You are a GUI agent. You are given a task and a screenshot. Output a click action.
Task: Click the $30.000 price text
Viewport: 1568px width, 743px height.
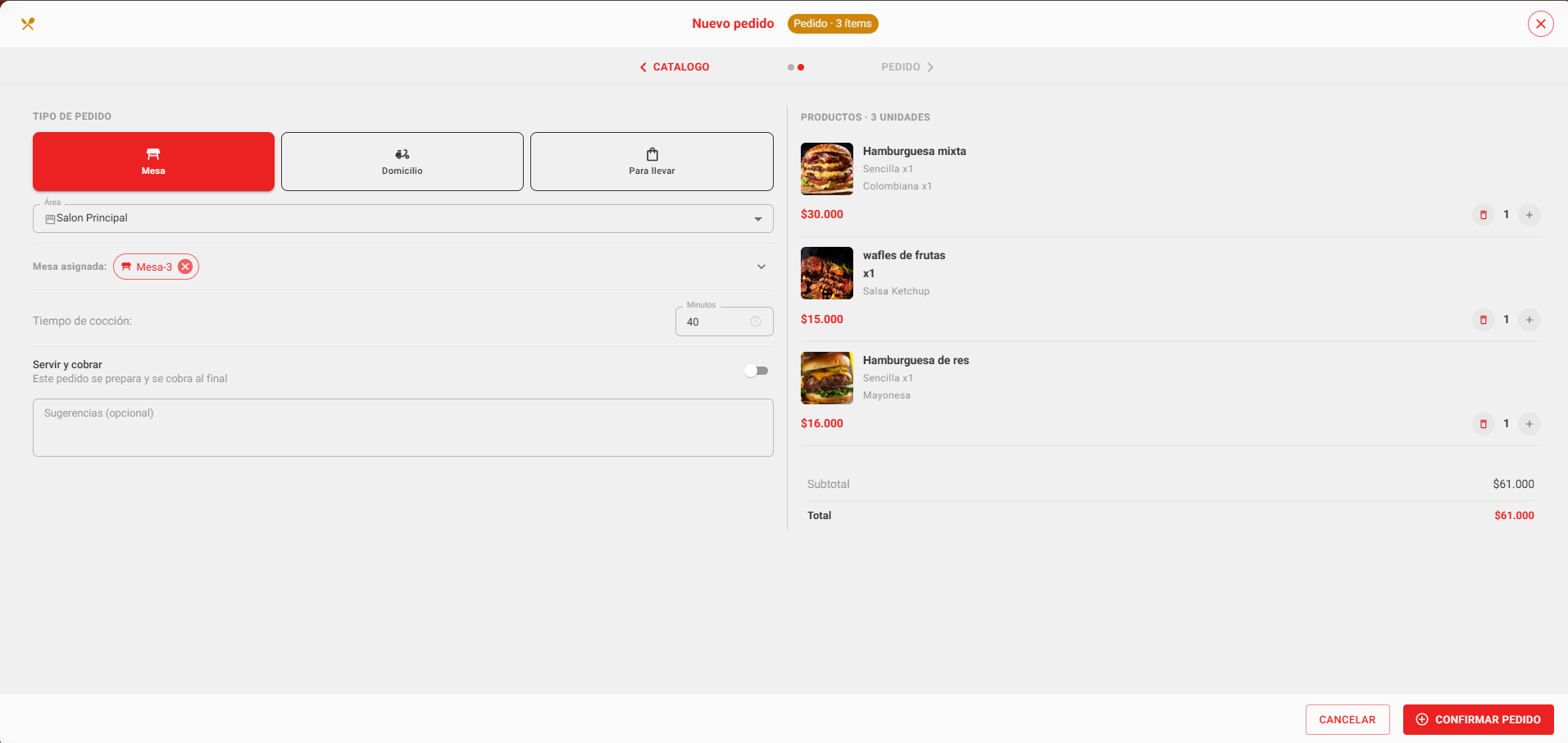[x=822, y=214]
